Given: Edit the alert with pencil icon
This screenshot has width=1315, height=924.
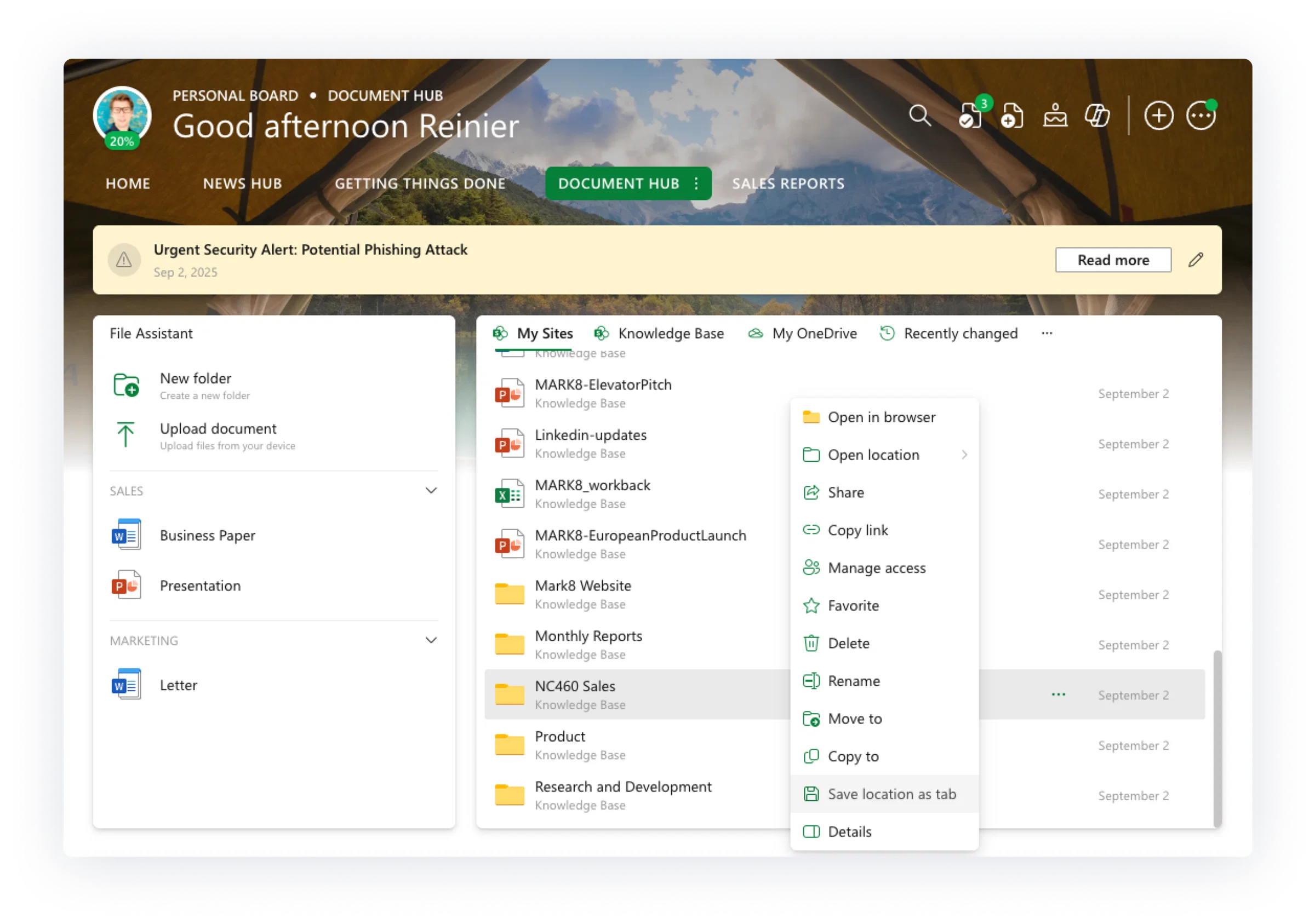Looking at the screenshot, I should [1196, 260].
